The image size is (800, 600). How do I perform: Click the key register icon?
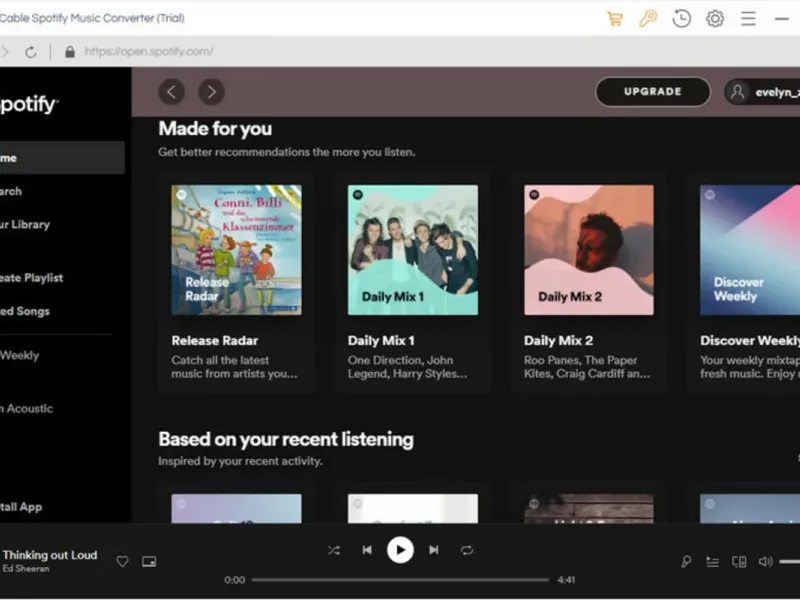(648, 19)
